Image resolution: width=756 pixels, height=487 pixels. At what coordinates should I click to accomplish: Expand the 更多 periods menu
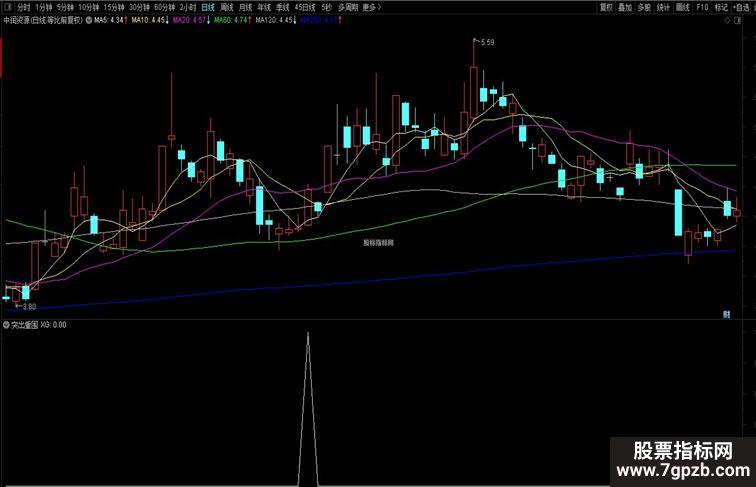click(x=371, y=7)
